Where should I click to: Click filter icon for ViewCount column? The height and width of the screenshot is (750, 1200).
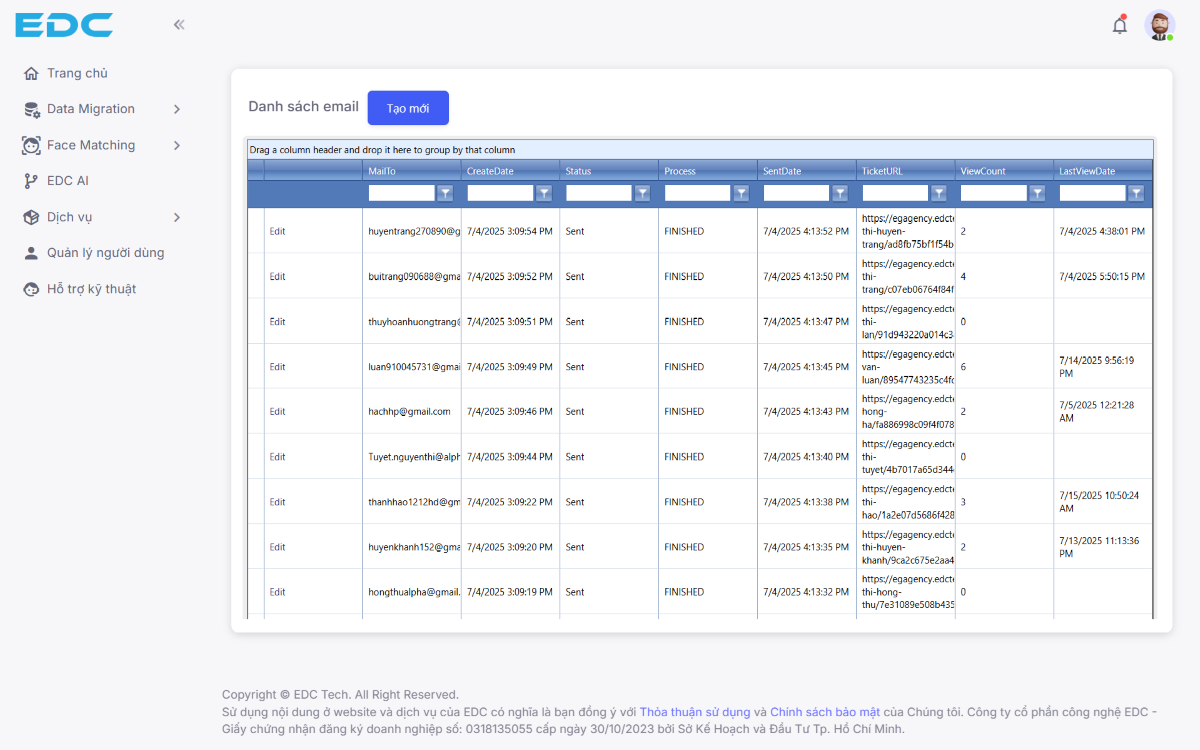1038,193
